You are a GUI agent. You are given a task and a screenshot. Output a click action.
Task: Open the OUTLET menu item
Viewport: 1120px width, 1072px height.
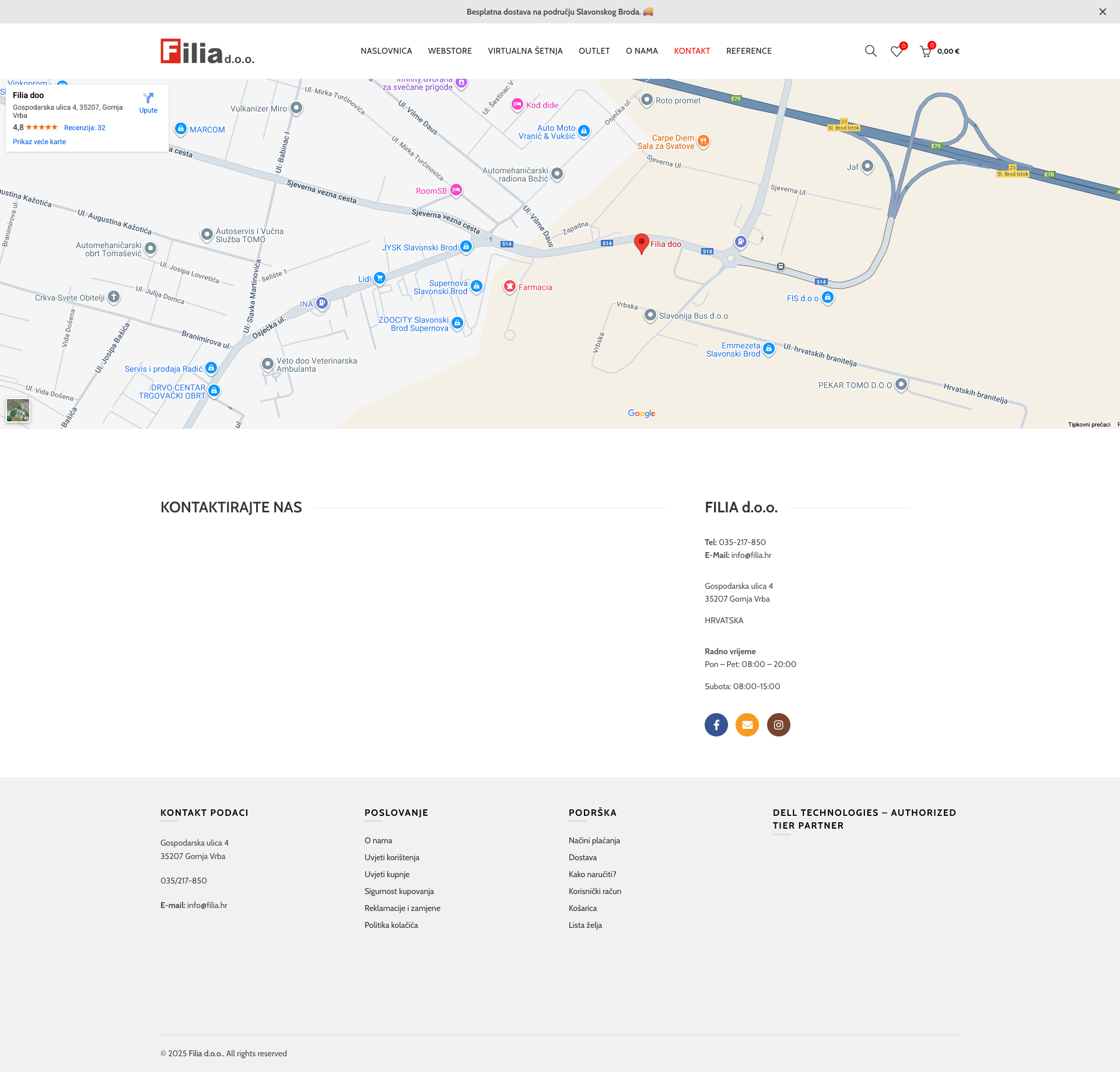pos(594,51)
